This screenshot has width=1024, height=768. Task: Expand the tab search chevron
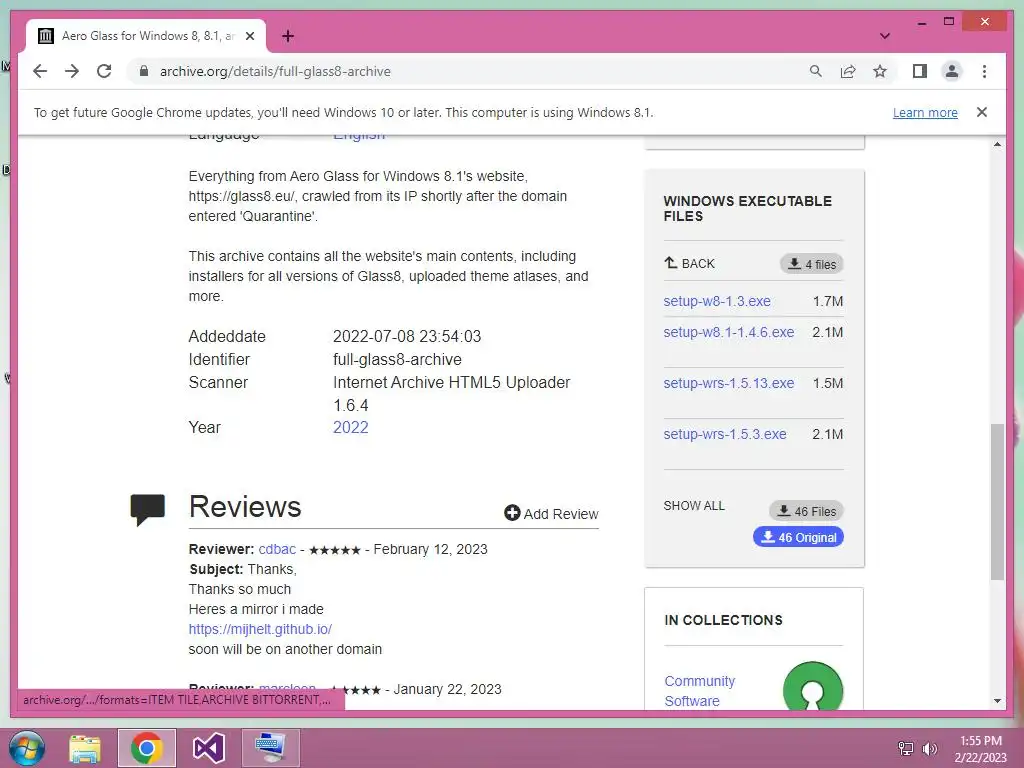point(885,36)
